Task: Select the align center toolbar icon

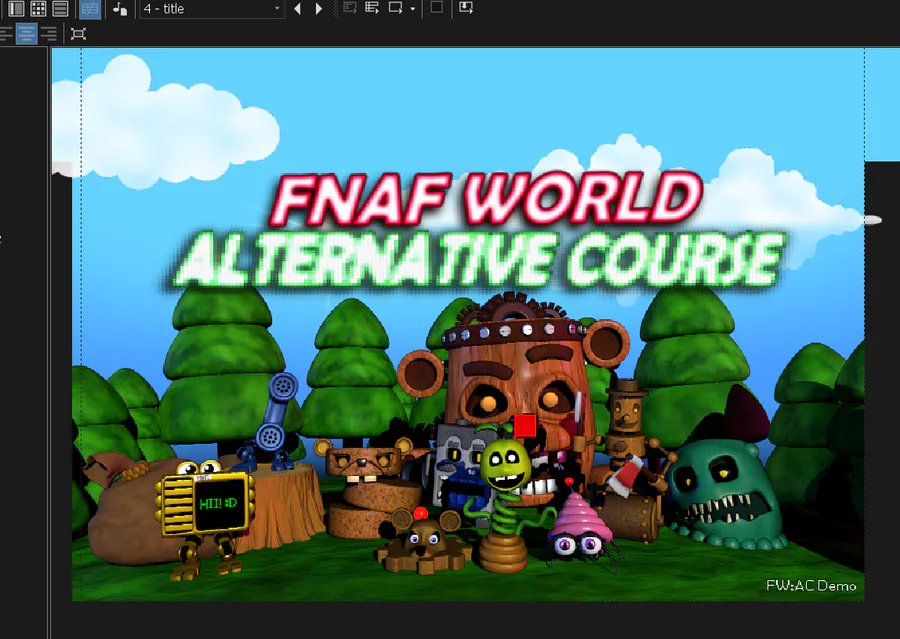Action: 26,33
